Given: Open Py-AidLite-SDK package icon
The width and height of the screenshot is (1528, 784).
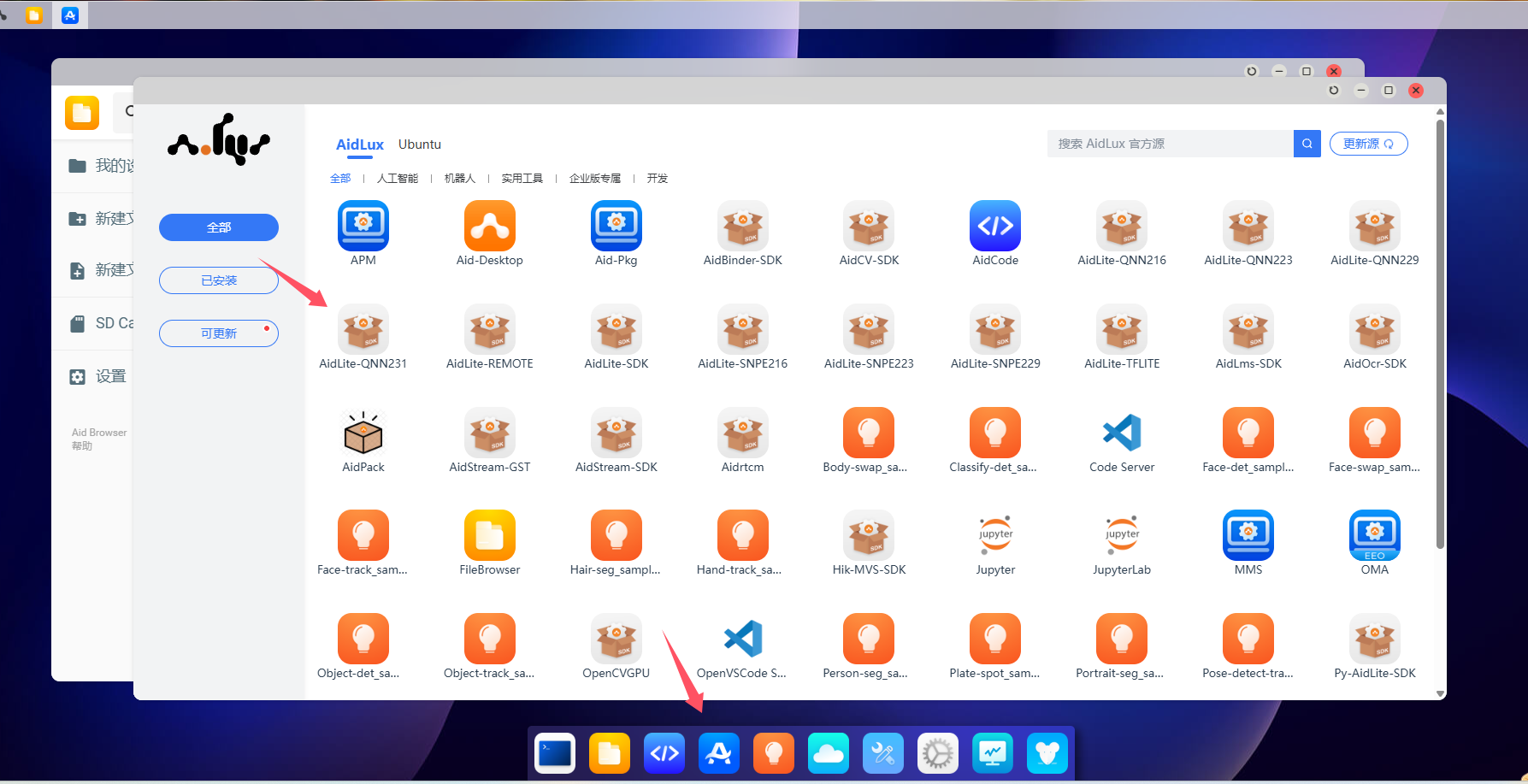Looking at the screenshot, I should click(1375, 639).
